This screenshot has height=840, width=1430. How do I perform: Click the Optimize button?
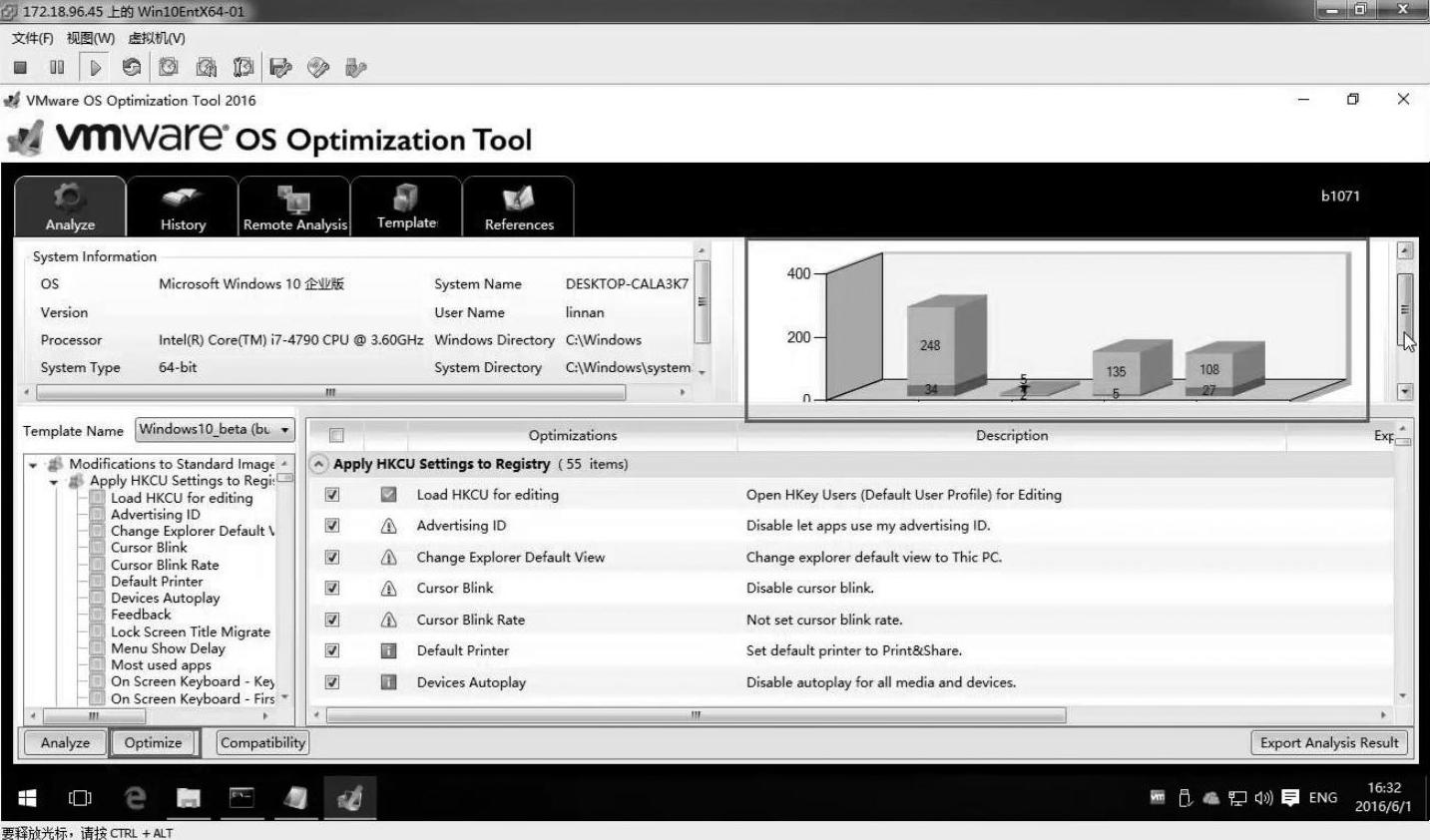tap(154, 743)
